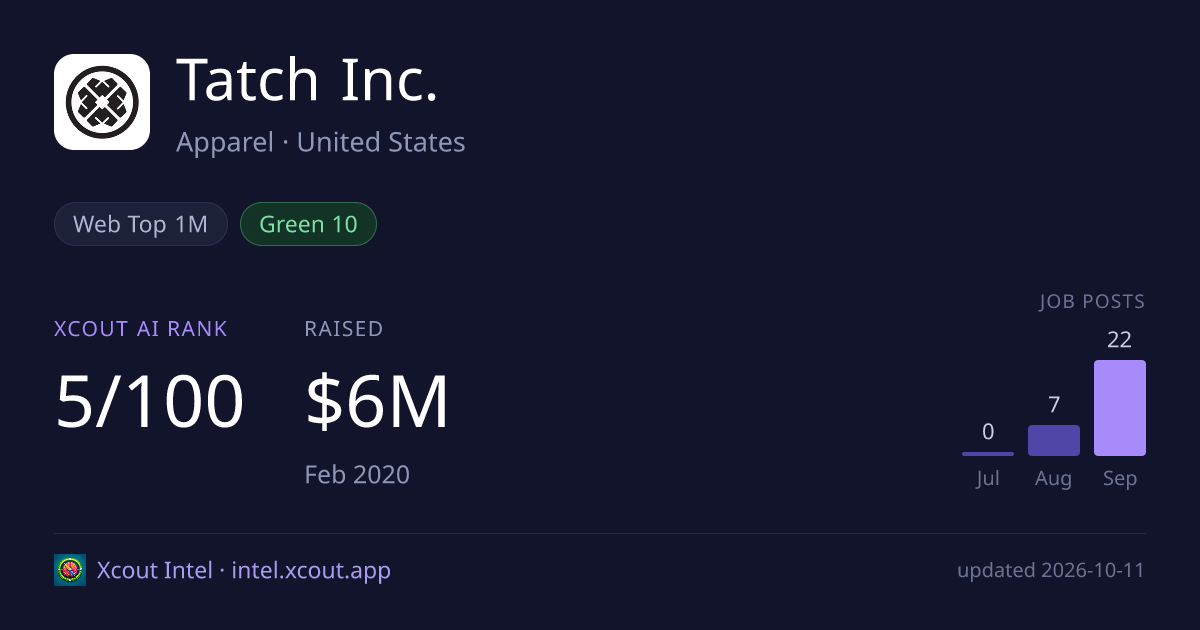Click the Sep month axis label

coord(1120,479)
